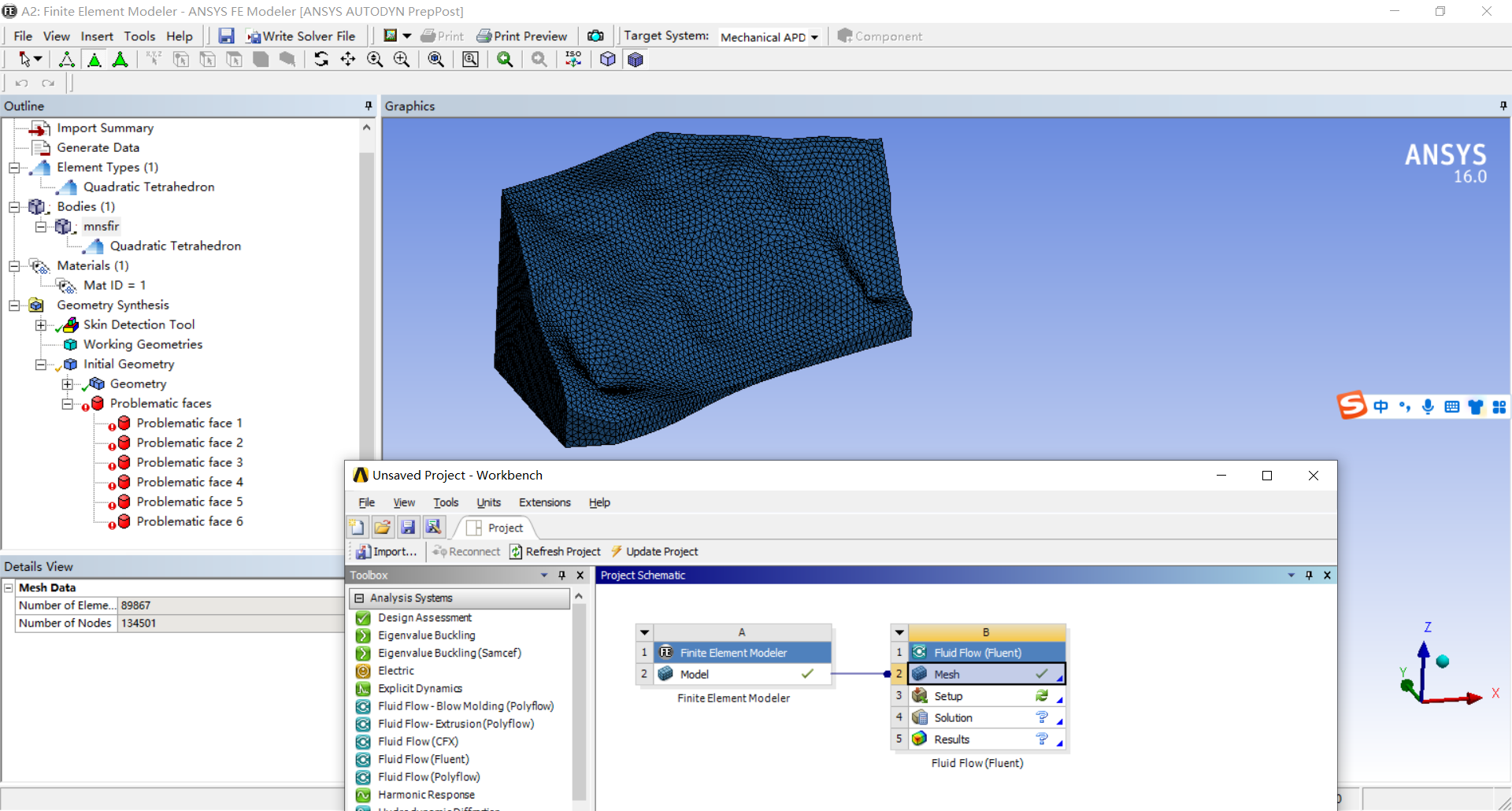Toggle the Project Schematic panel pin
Screen dimensions: 1512x811
(x=1309, y=576)
